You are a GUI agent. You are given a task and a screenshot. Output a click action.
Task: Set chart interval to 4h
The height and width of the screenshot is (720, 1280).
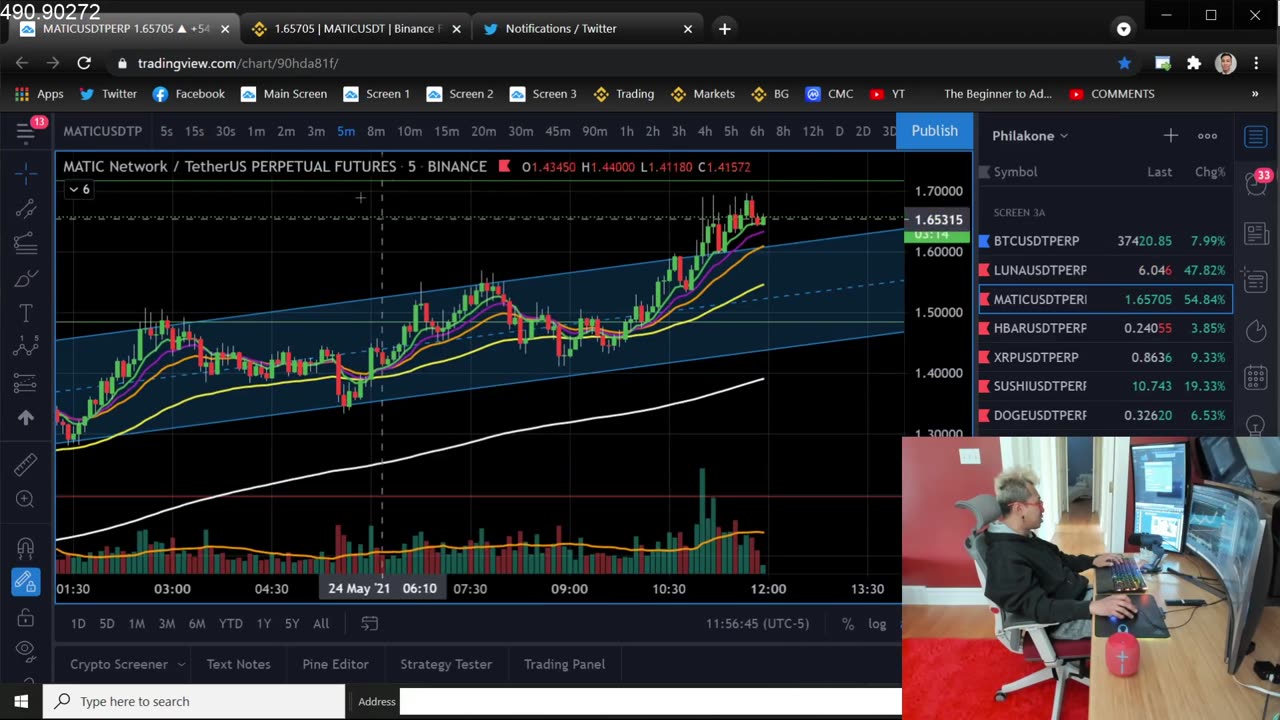(704, 131)
